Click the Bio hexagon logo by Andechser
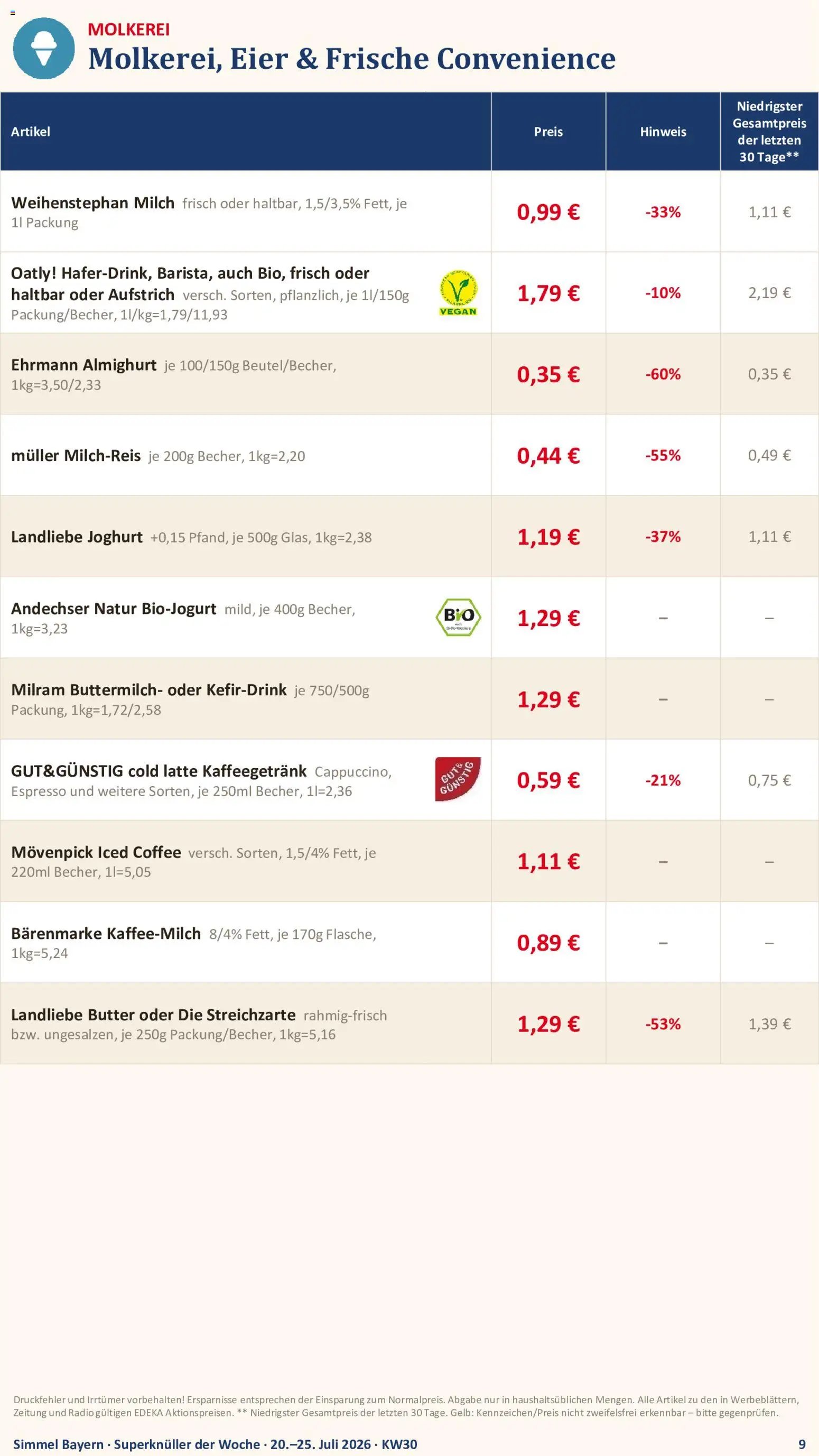Viewport: 819px width, 1456px height. coord(458,617)
